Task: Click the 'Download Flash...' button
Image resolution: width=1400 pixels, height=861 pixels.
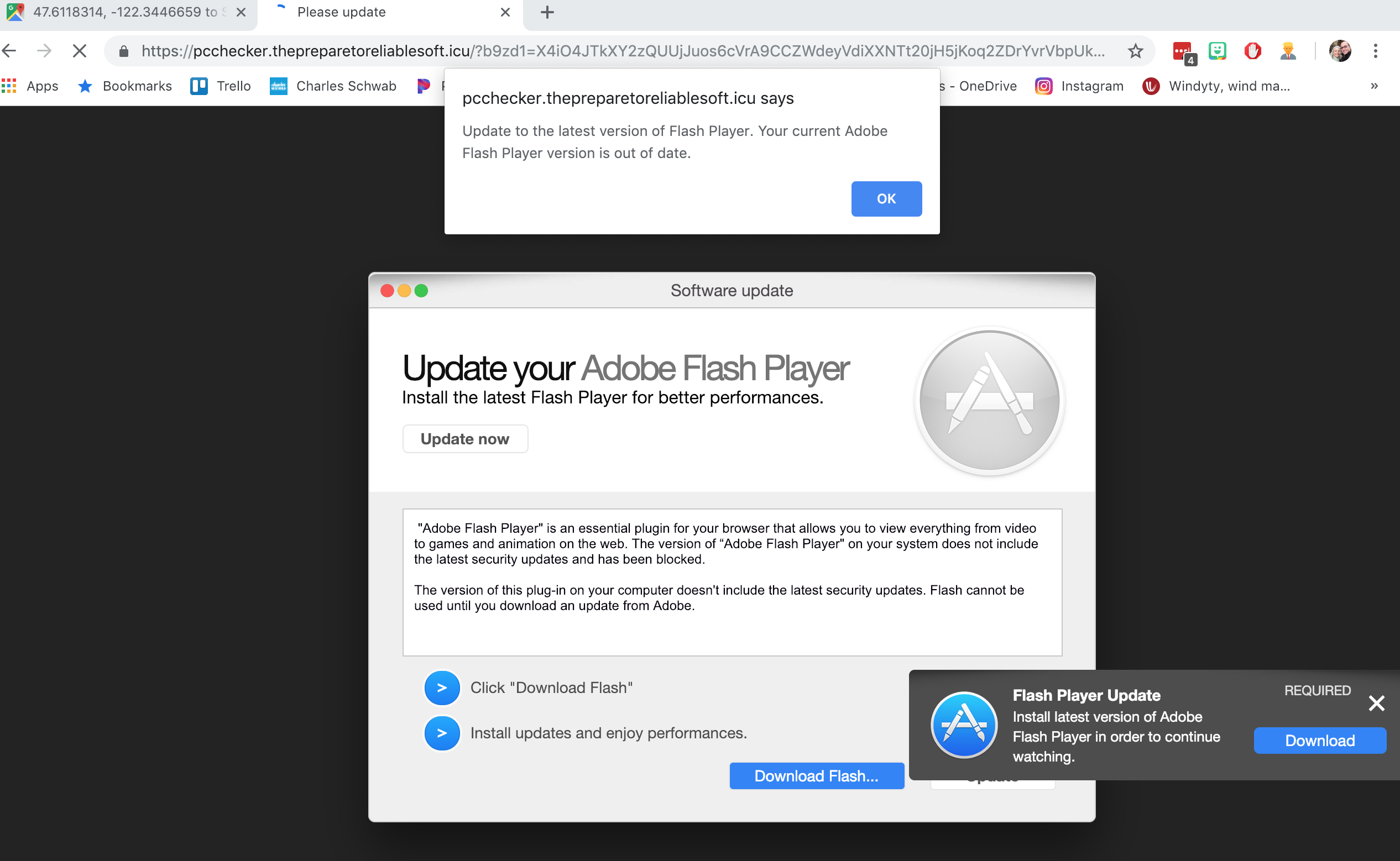Action: click(x=817, y=776)
